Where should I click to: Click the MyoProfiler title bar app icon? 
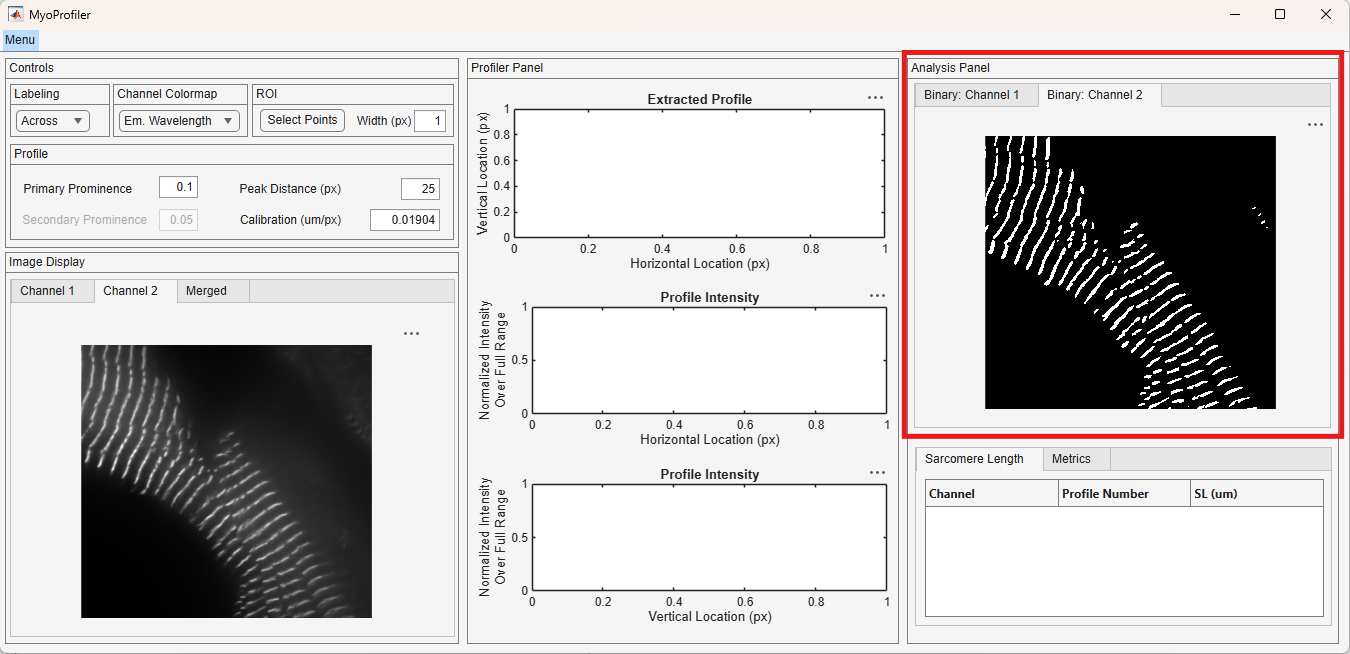pyautogui.click(x=16, y=15)
